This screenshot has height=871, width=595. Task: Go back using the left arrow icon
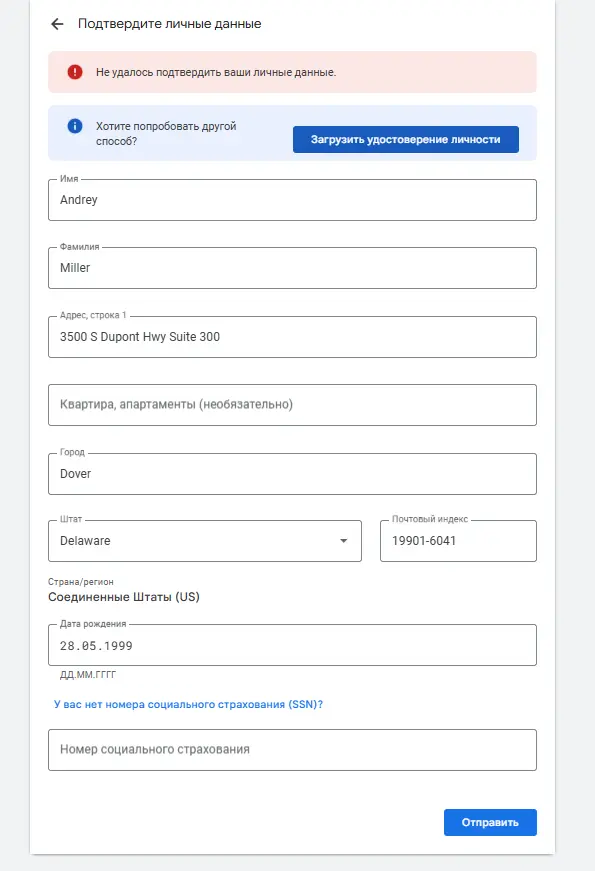click(x=57, y=24)
